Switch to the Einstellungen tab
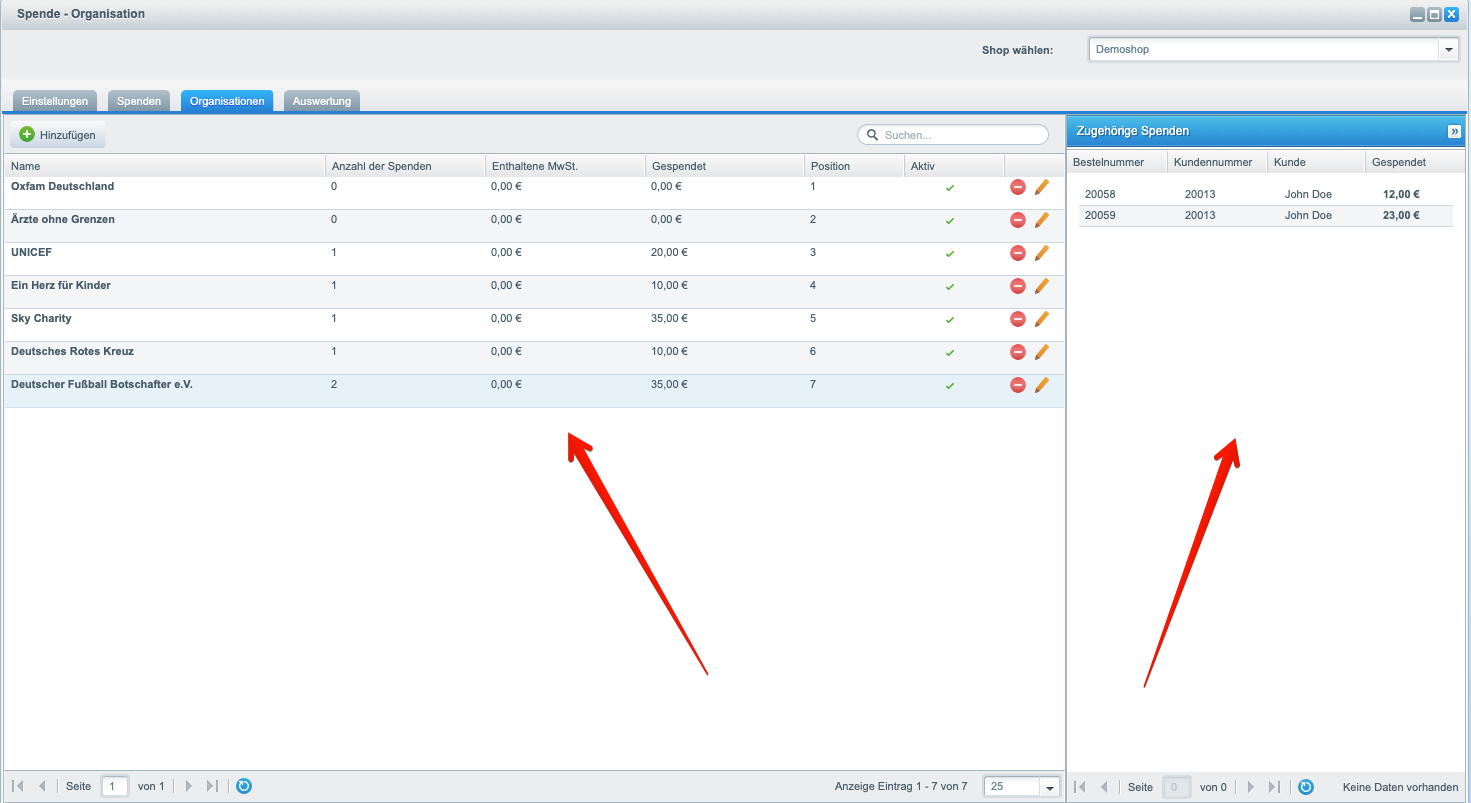The width and height of the screenshot is (1471, 803). (x=55, y=101)
